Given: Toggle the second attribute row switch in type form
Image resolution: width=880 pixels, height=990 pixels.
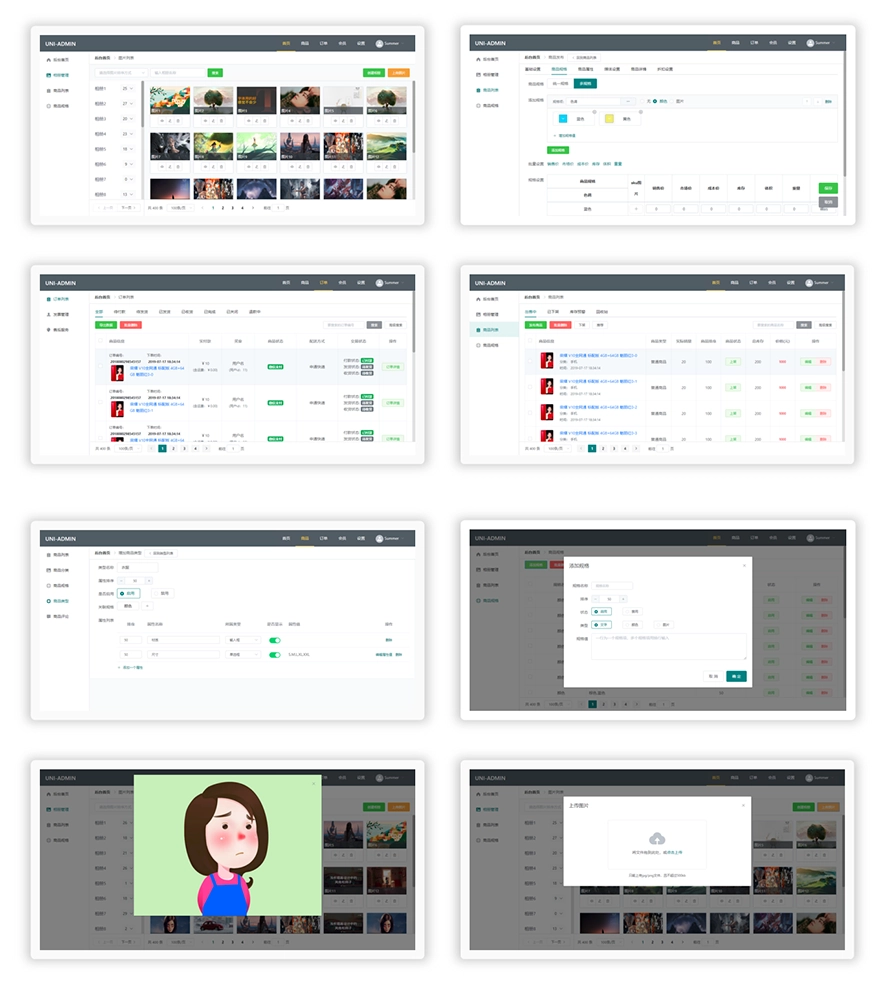Looking at the screenshot, I should 275,655.
